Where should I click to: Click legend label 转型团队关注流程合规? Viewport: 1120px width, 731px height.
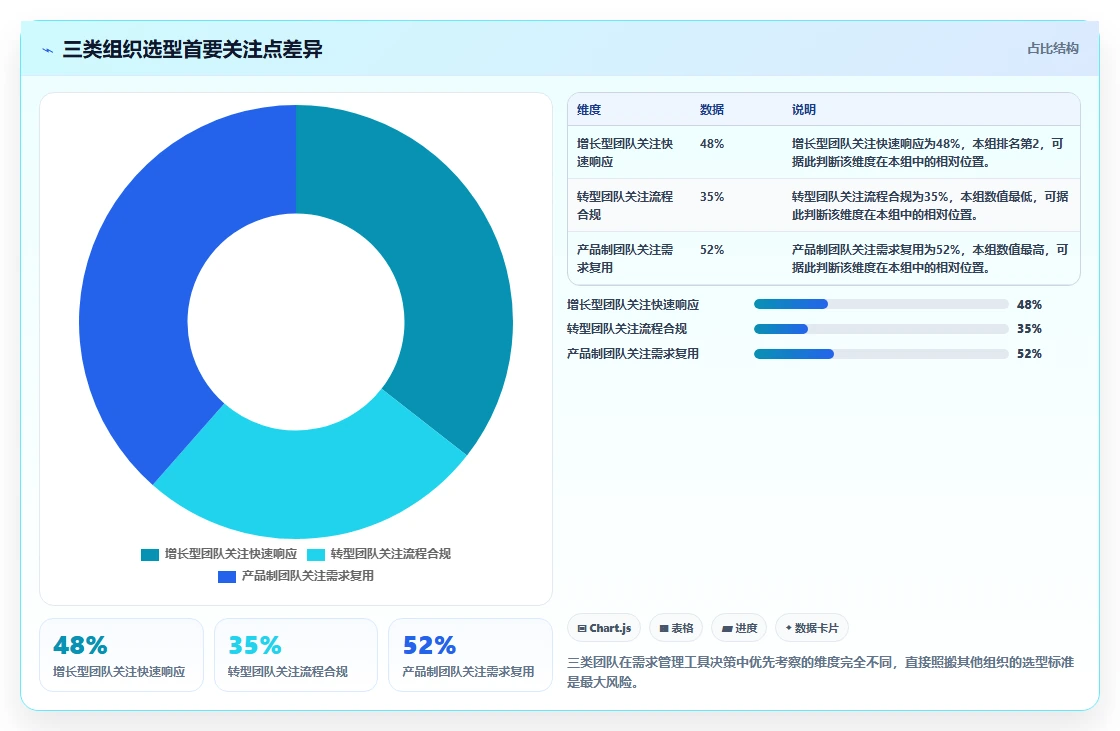coord(391,554)
